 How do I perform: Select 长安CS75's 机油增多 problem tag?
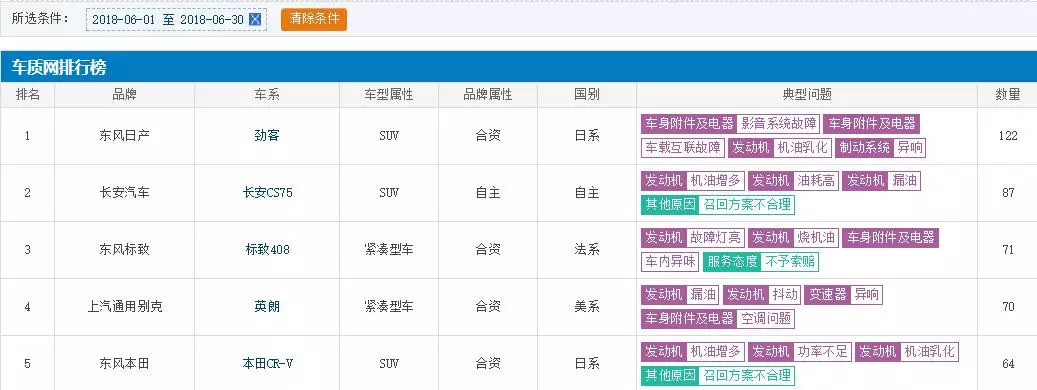[693, 180]
